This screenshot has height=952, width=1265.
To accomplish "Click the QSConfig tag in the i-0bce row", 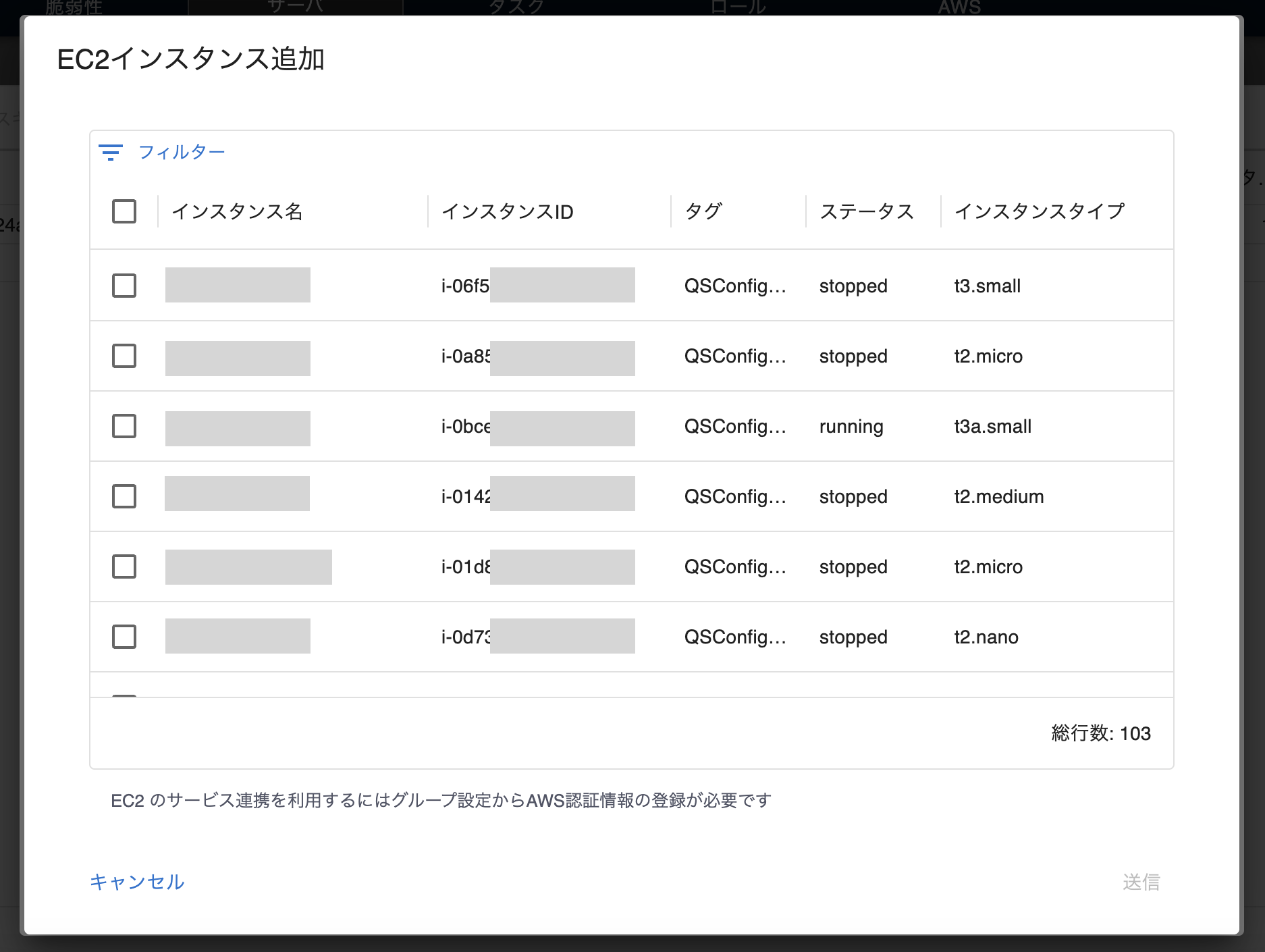I will (735, 427).
